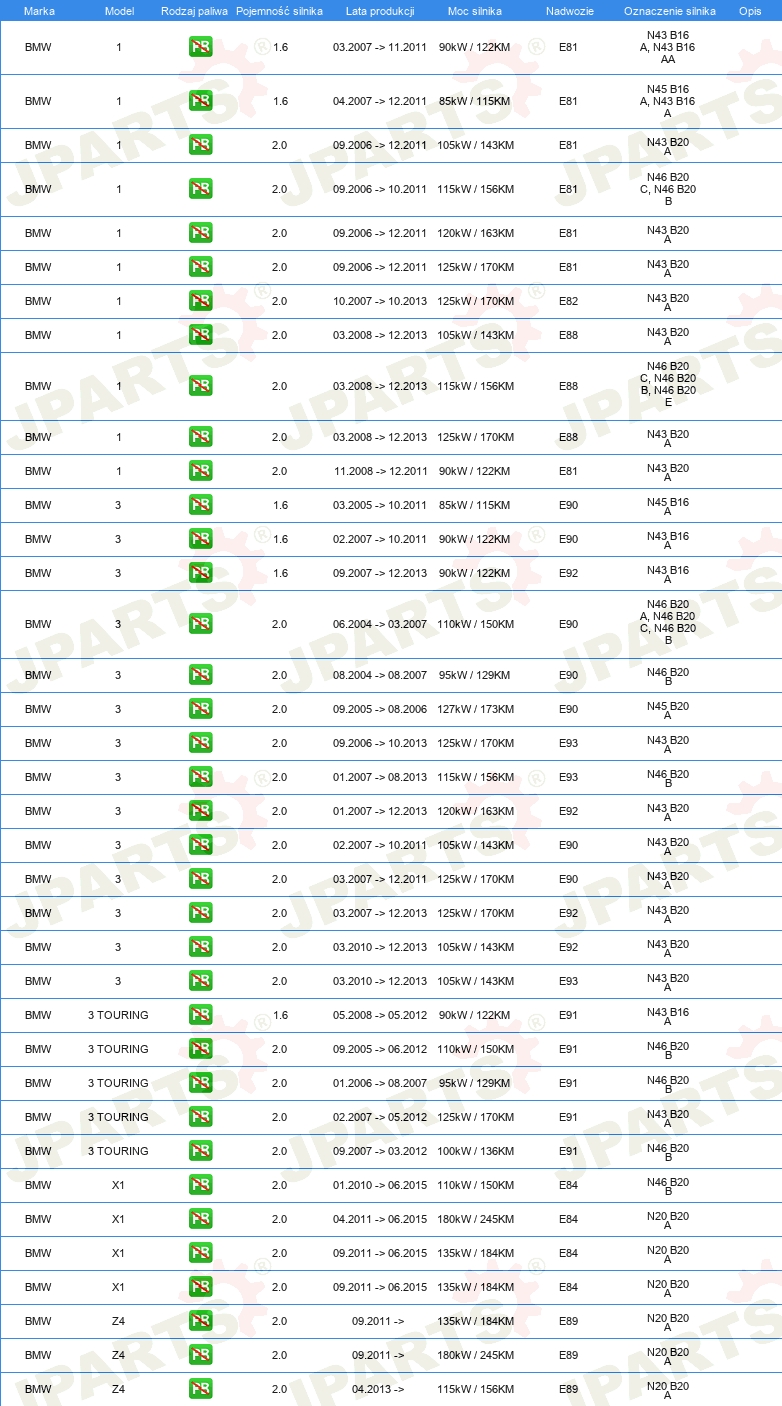
Task: Click production dates 08.2004 -> 08.2007
Action: pyautogui.click(x=380, y=675)
